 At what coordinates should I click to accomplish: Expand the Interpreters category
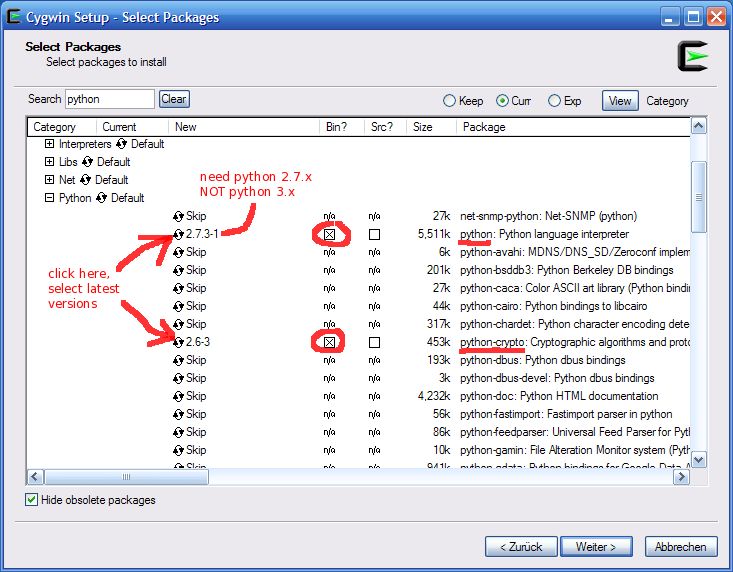(49, 144)
